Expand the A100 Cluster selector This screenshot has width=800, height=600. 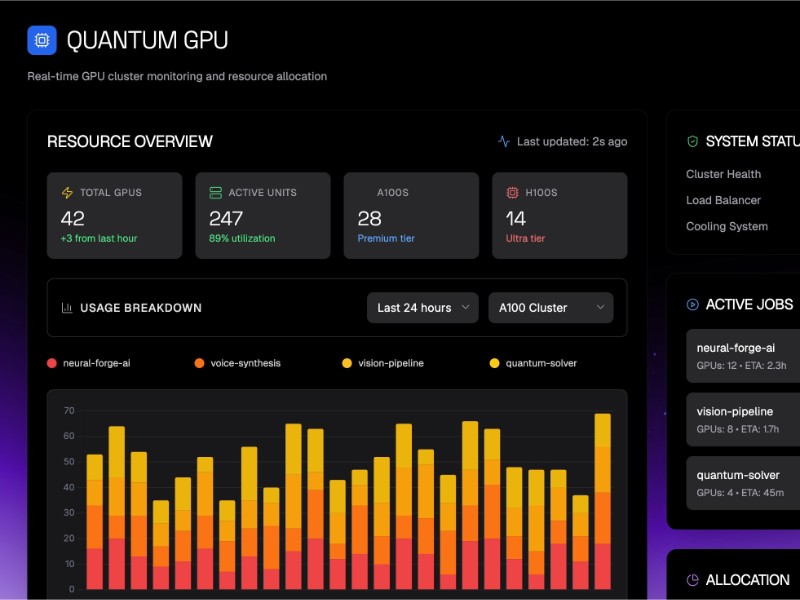(x=550, y=307)
